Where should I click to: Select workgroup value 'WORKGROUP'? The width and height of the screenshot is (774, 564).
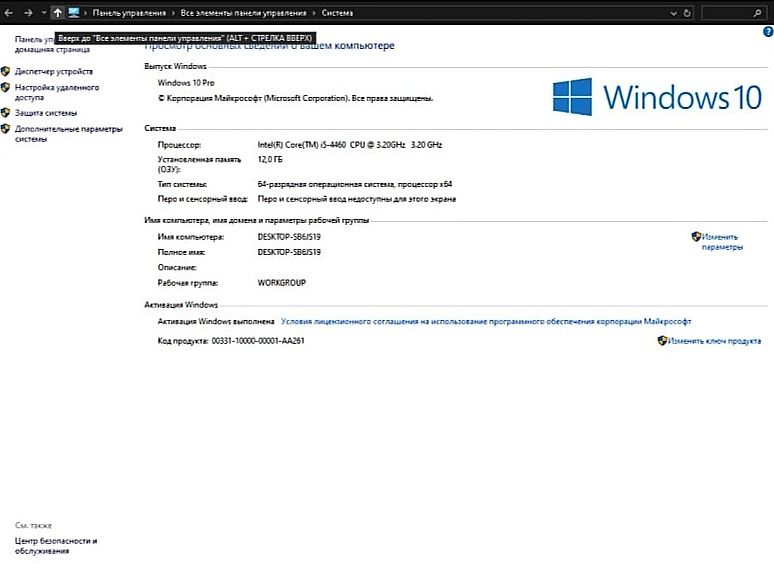(281, 283)
